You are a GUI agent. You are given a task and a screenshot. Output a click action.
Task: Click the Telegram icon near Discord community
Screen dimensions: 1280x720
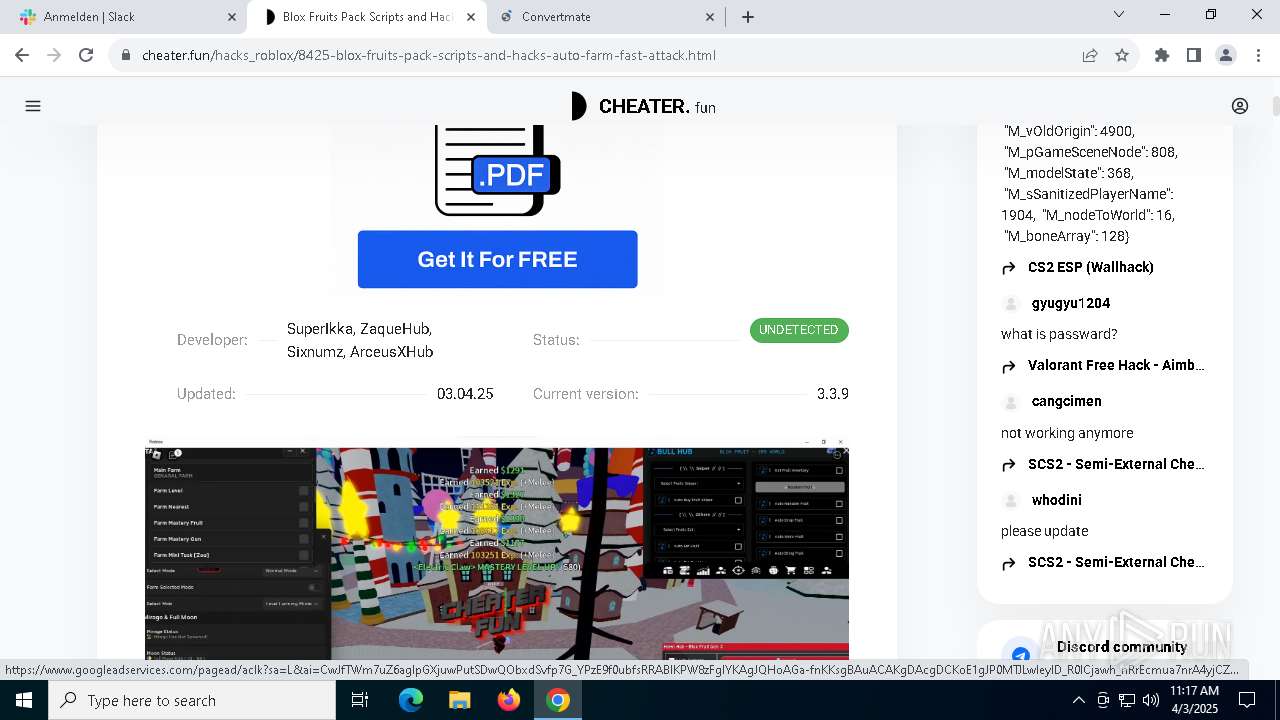1021,655
